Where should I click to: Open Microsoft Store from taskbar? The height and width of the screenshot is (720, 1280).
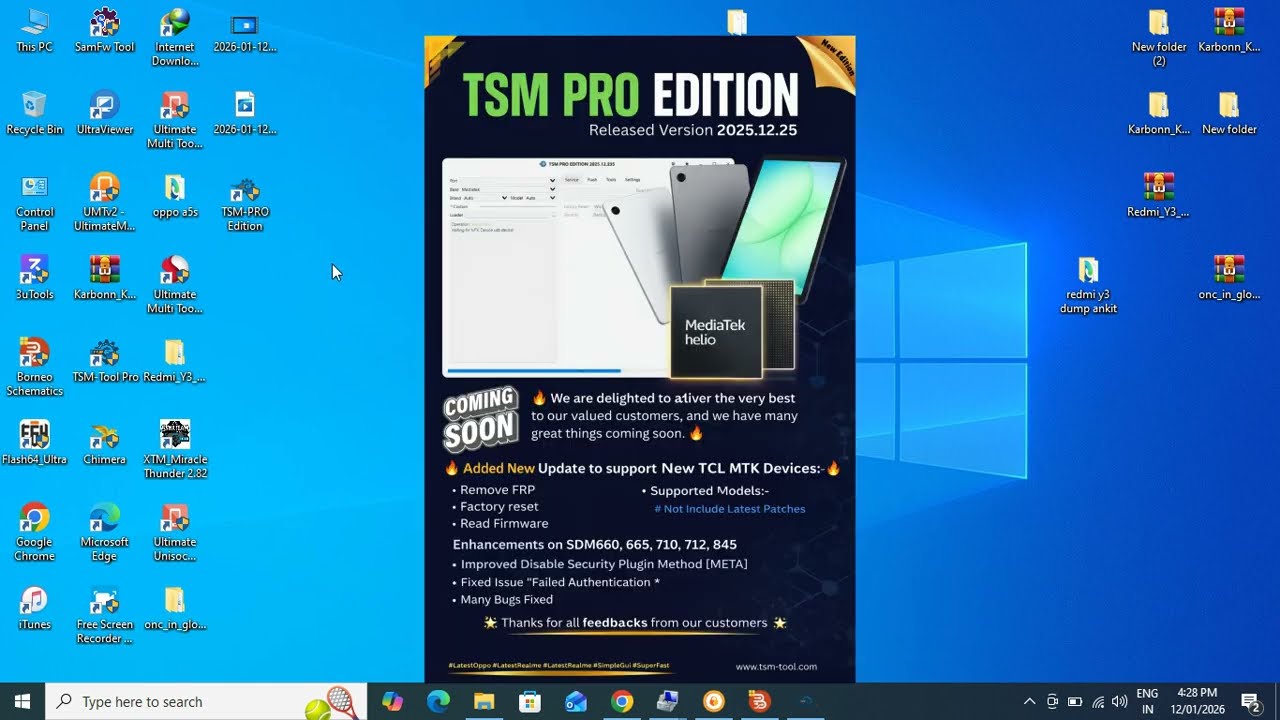(x=530, y=701)
